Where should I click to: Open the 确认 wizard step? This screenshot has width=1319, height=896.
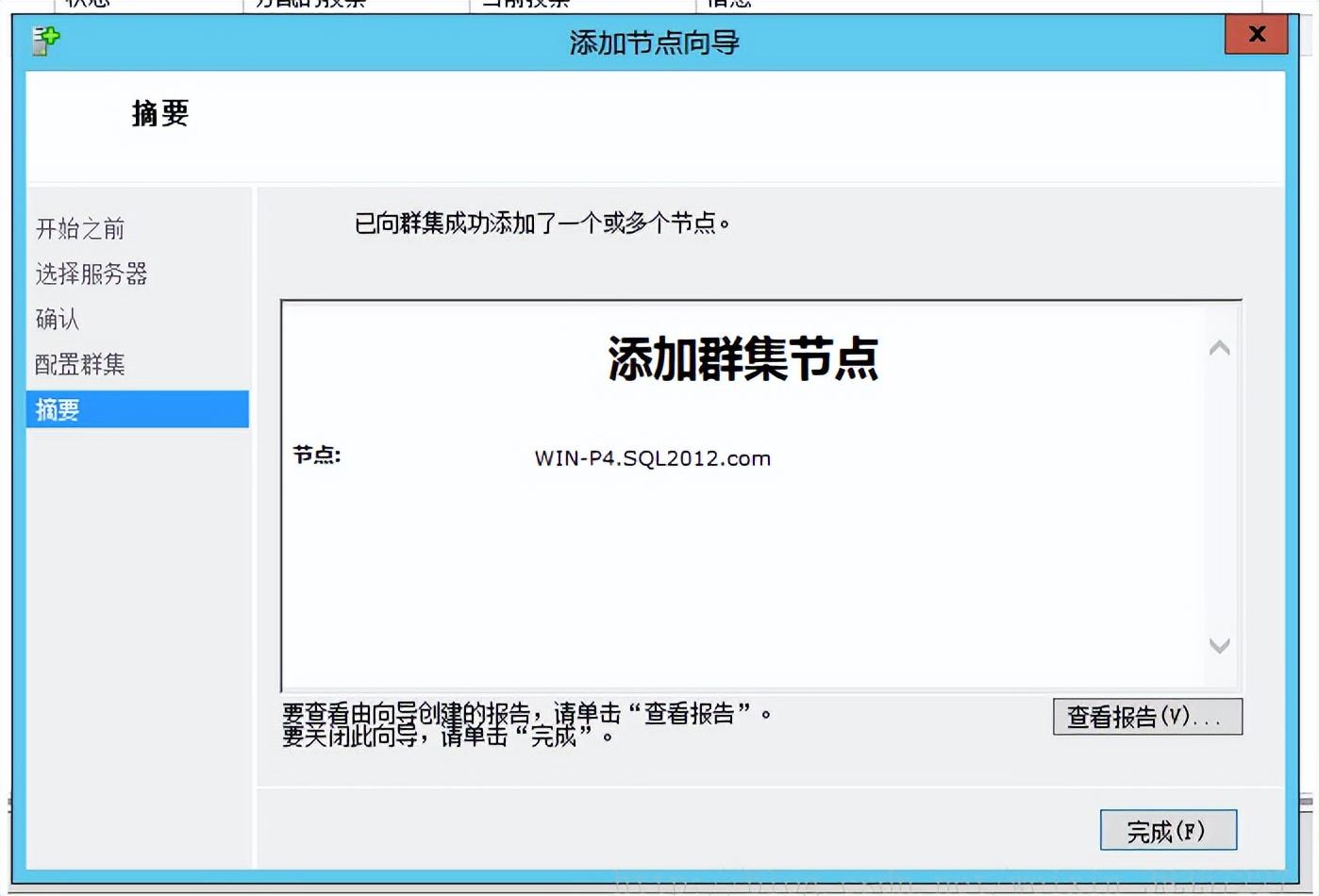pyautogui.click(x=58, y=320)
